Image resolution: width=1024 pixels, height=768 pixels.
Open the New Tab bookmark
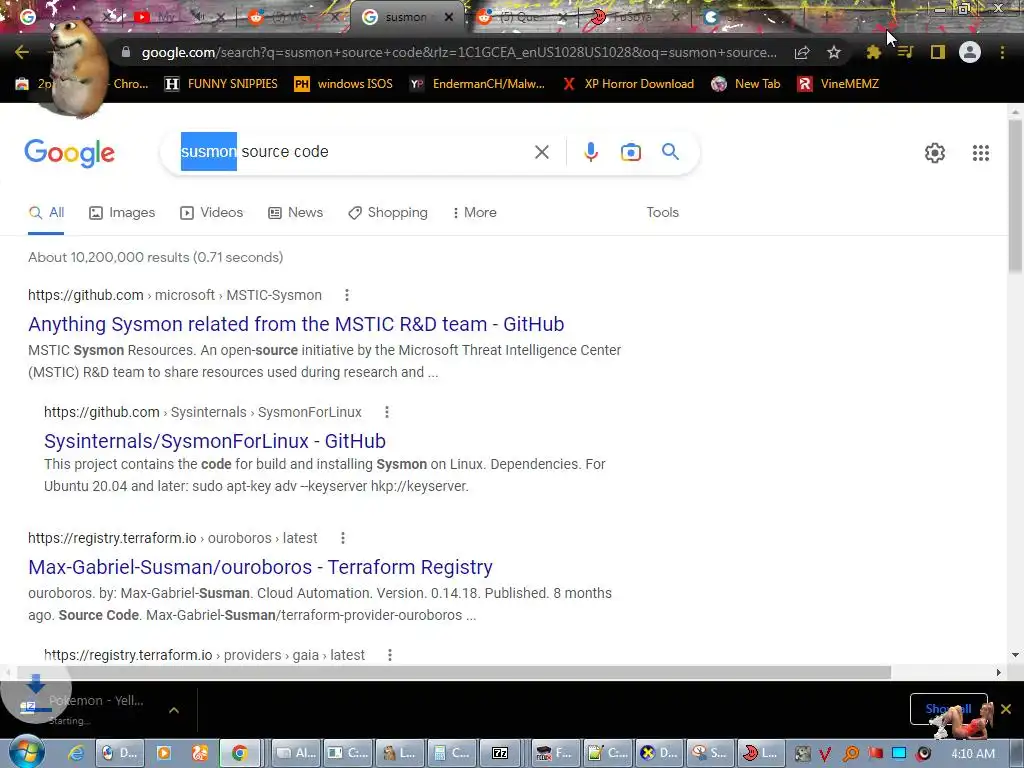coord(746,84)
